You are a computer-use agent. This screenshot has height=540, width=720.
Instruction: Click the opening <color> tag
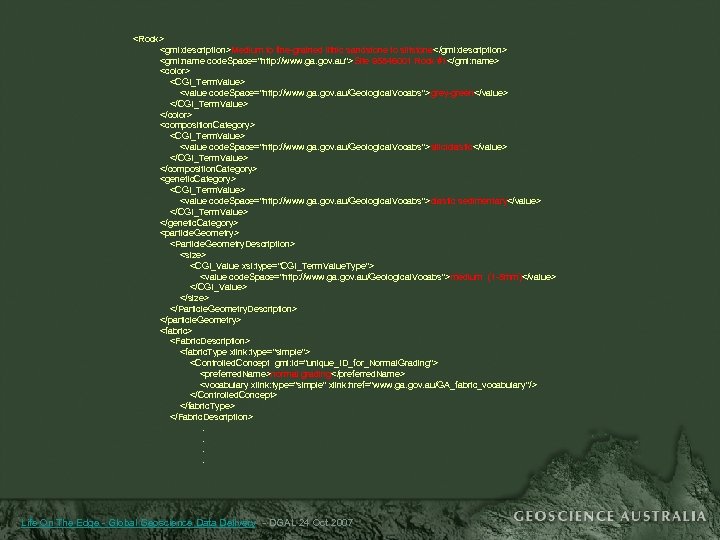pyautogui.click(x=175, y=71)
